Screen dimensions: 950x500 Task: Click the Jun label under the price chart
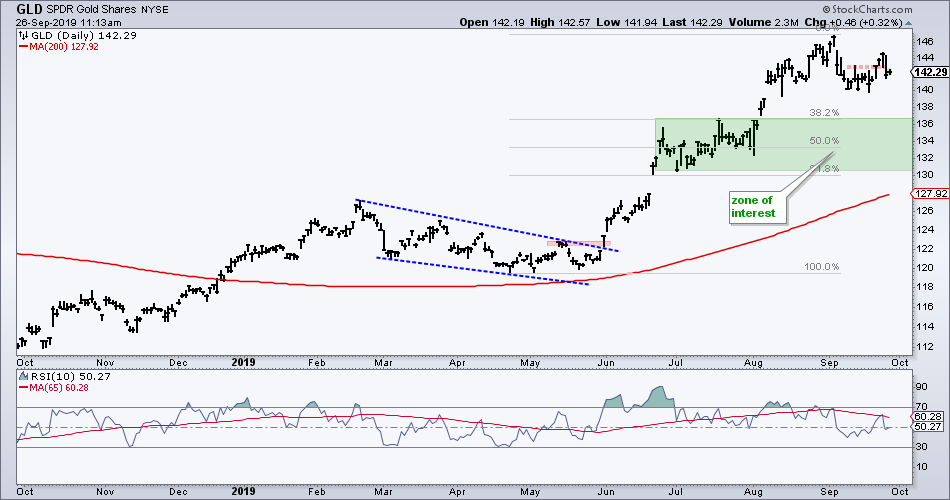(x=606, y=362)
